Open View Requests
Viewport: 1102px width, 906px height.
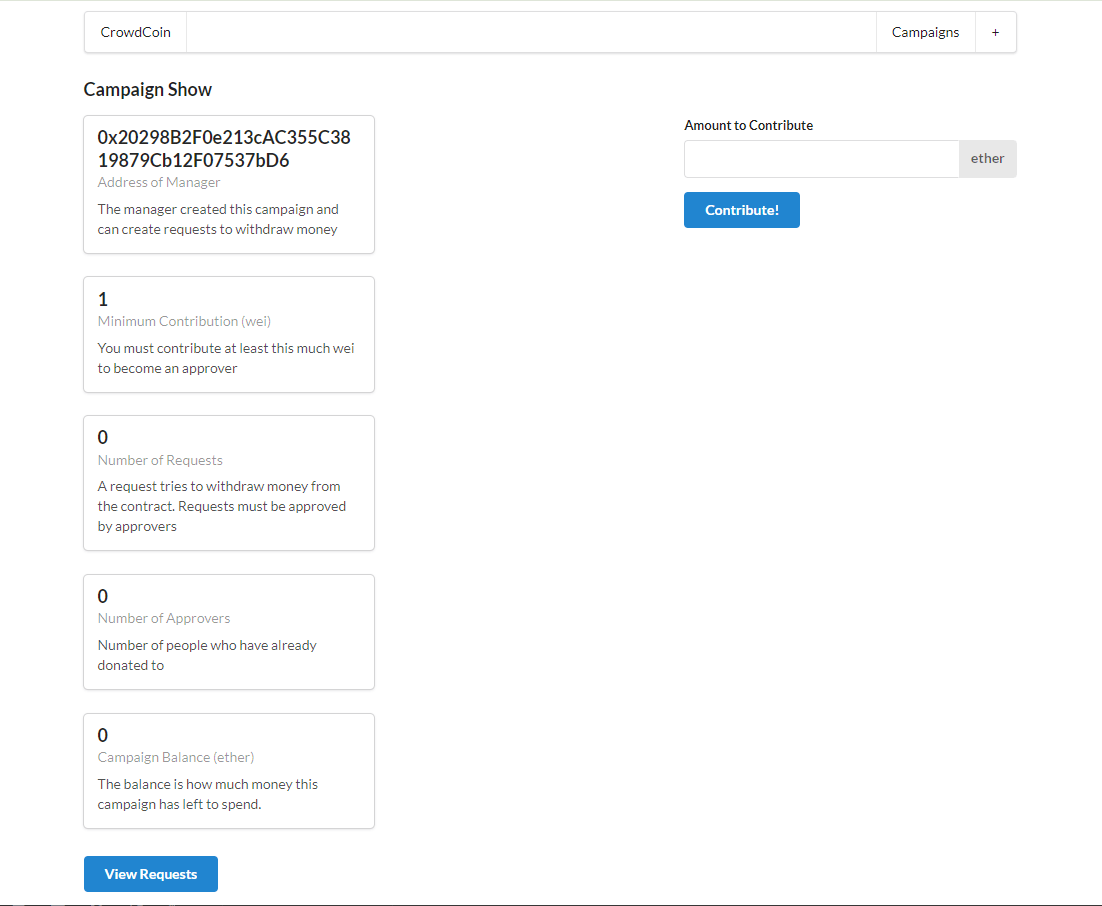click(151, 874)
